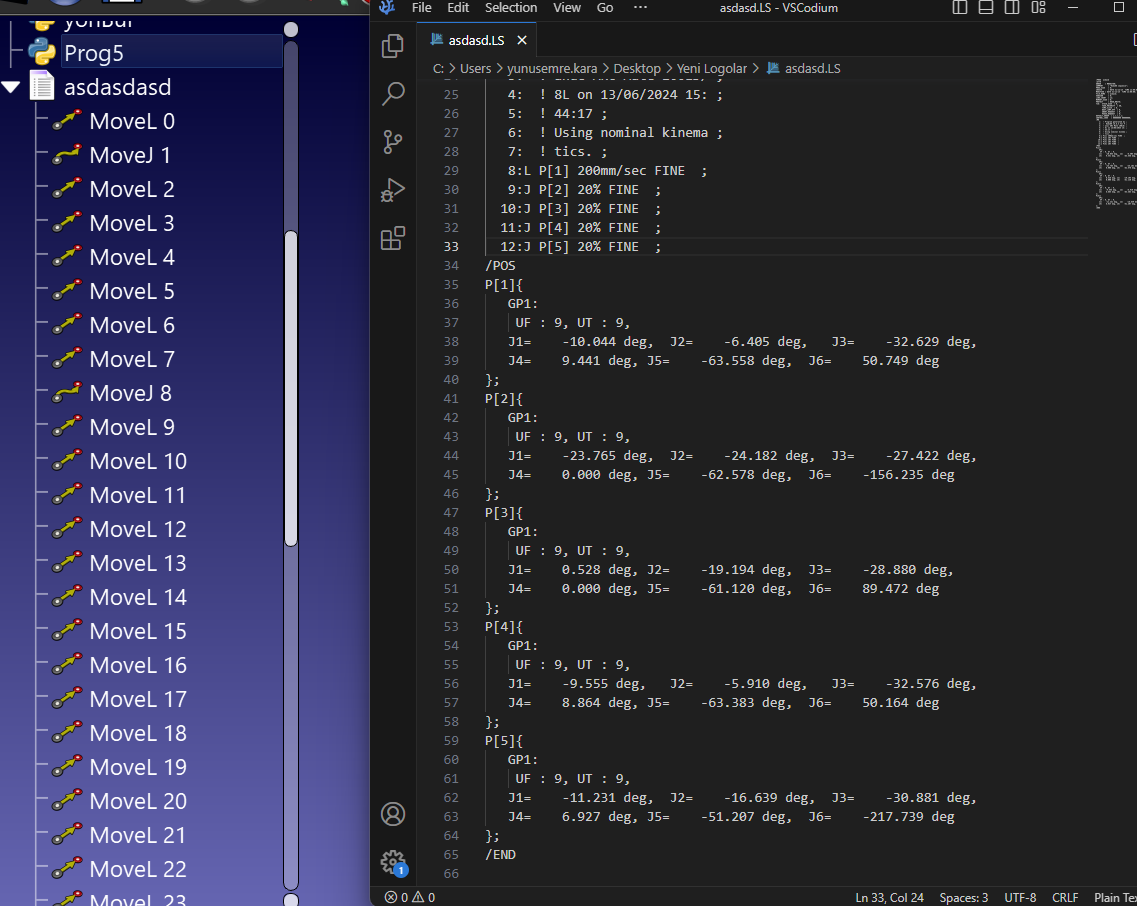The image size is (1137, 906).
Task: Open the Explorer view in activity bar
Action: tap(393, 45)
